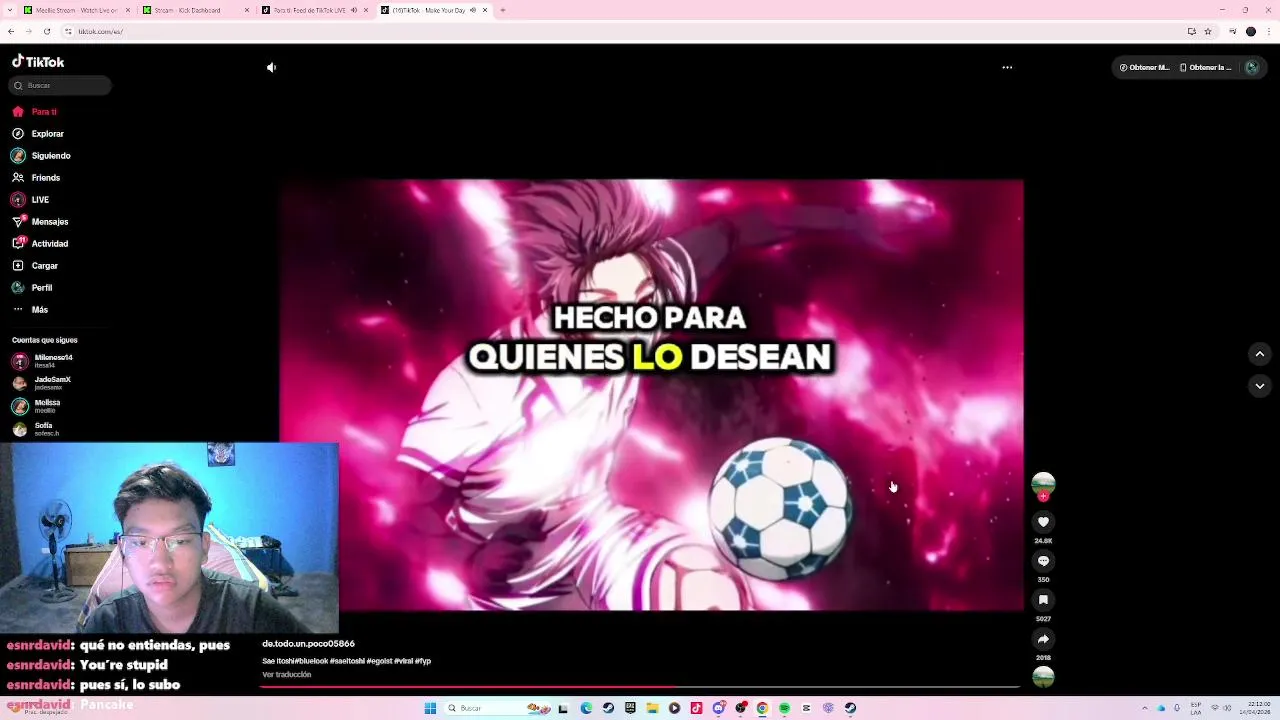
Task: Close the Kick Dashboard tab
Action: tap(247, 10)
